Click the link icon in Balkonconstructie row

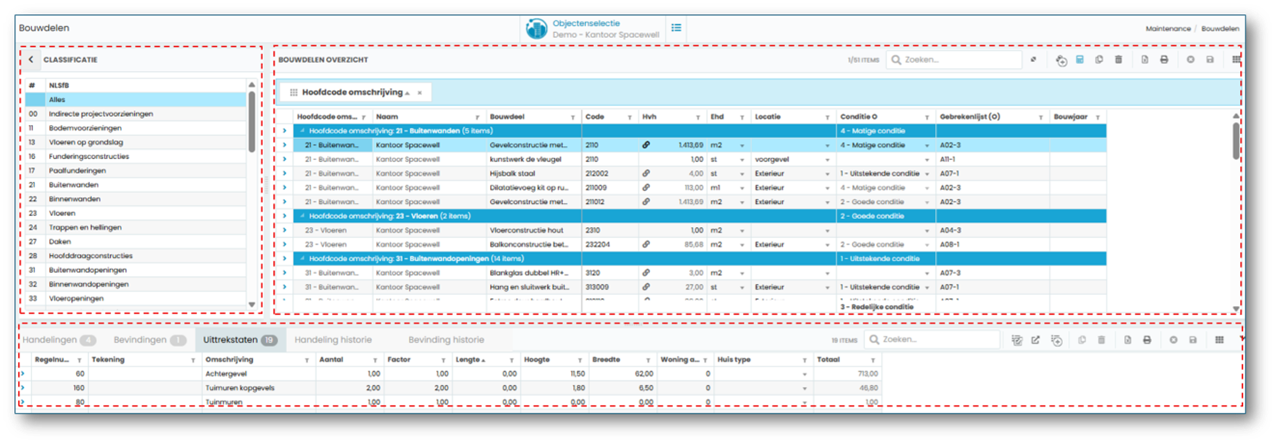tap(648, 243)
